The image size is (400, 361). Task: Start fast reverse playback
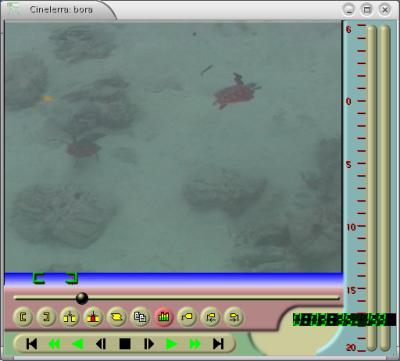54,344
